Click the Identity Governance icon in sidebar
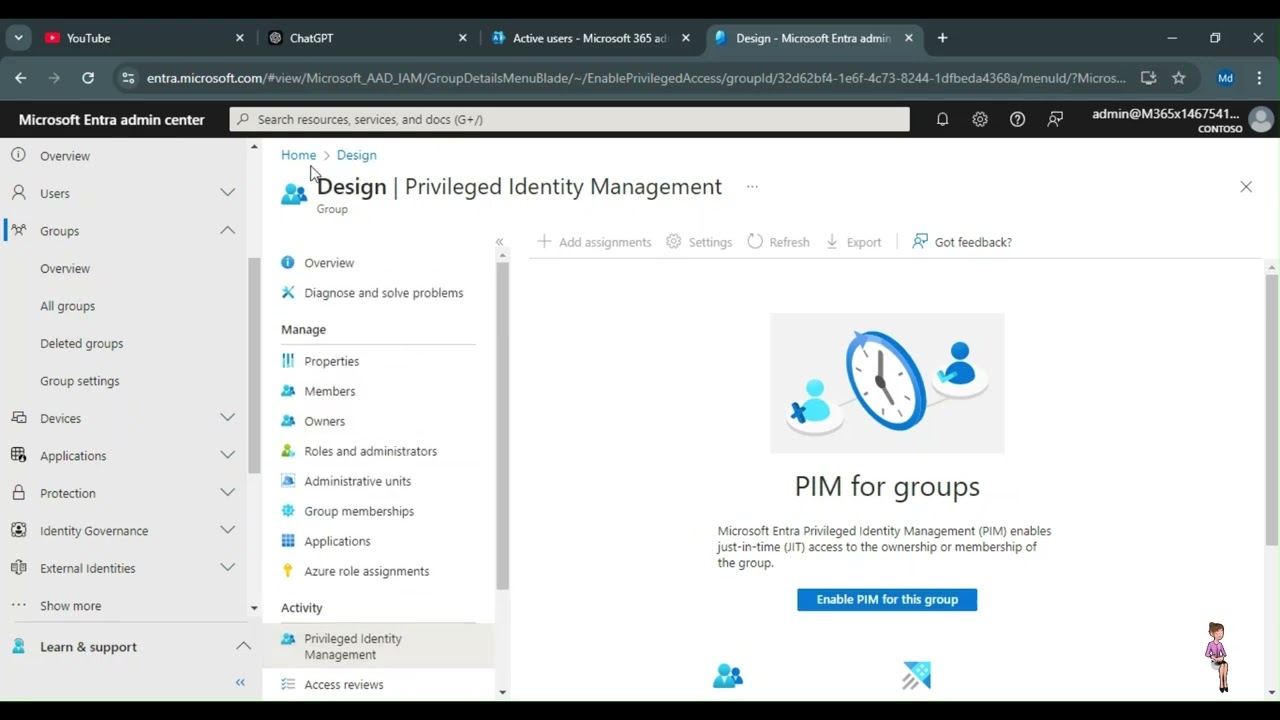This screenshot has height=720, width=1280. pyautogui.click(x=18, y=529)
